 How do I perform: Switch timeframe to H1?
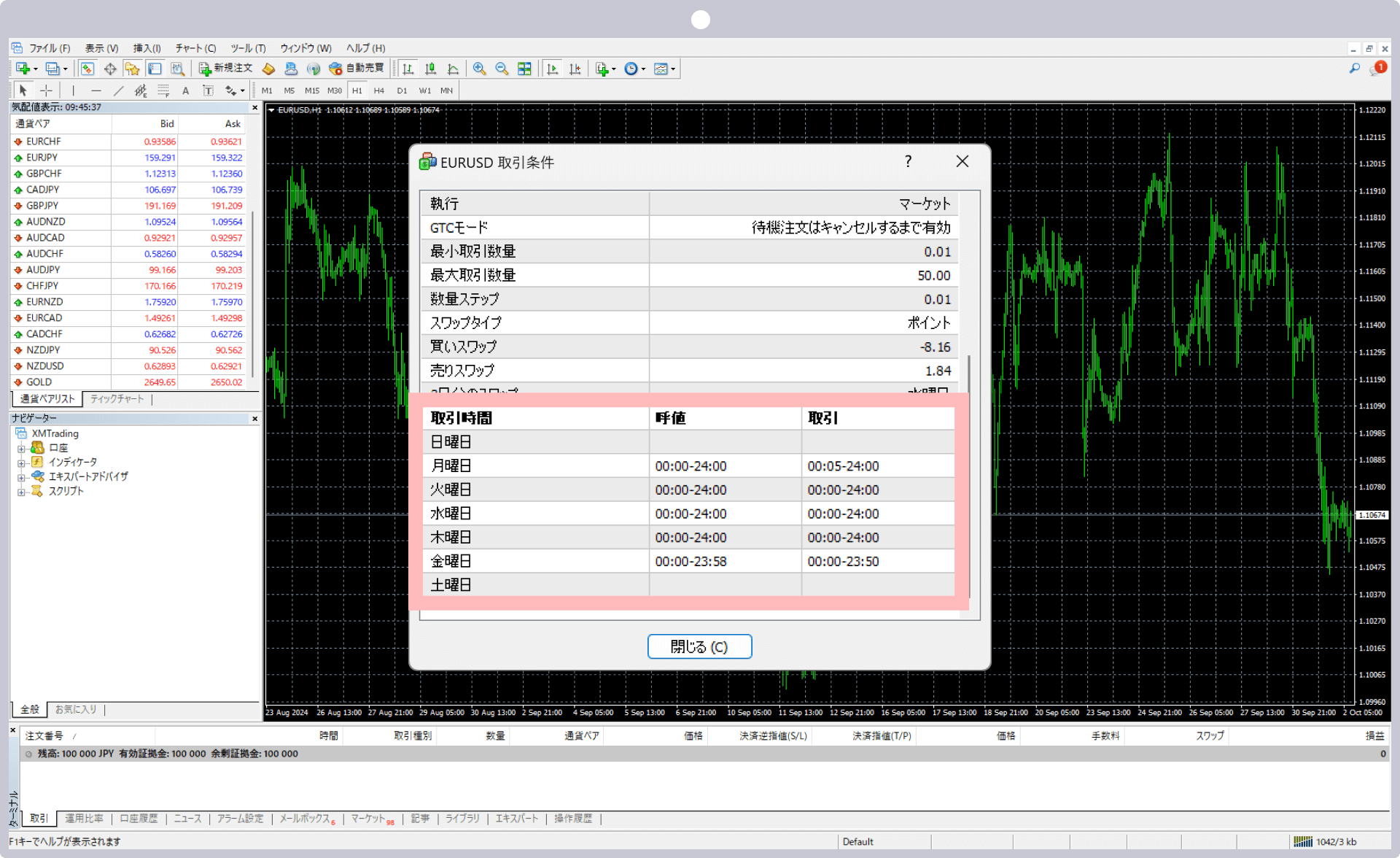pos(357,90)
